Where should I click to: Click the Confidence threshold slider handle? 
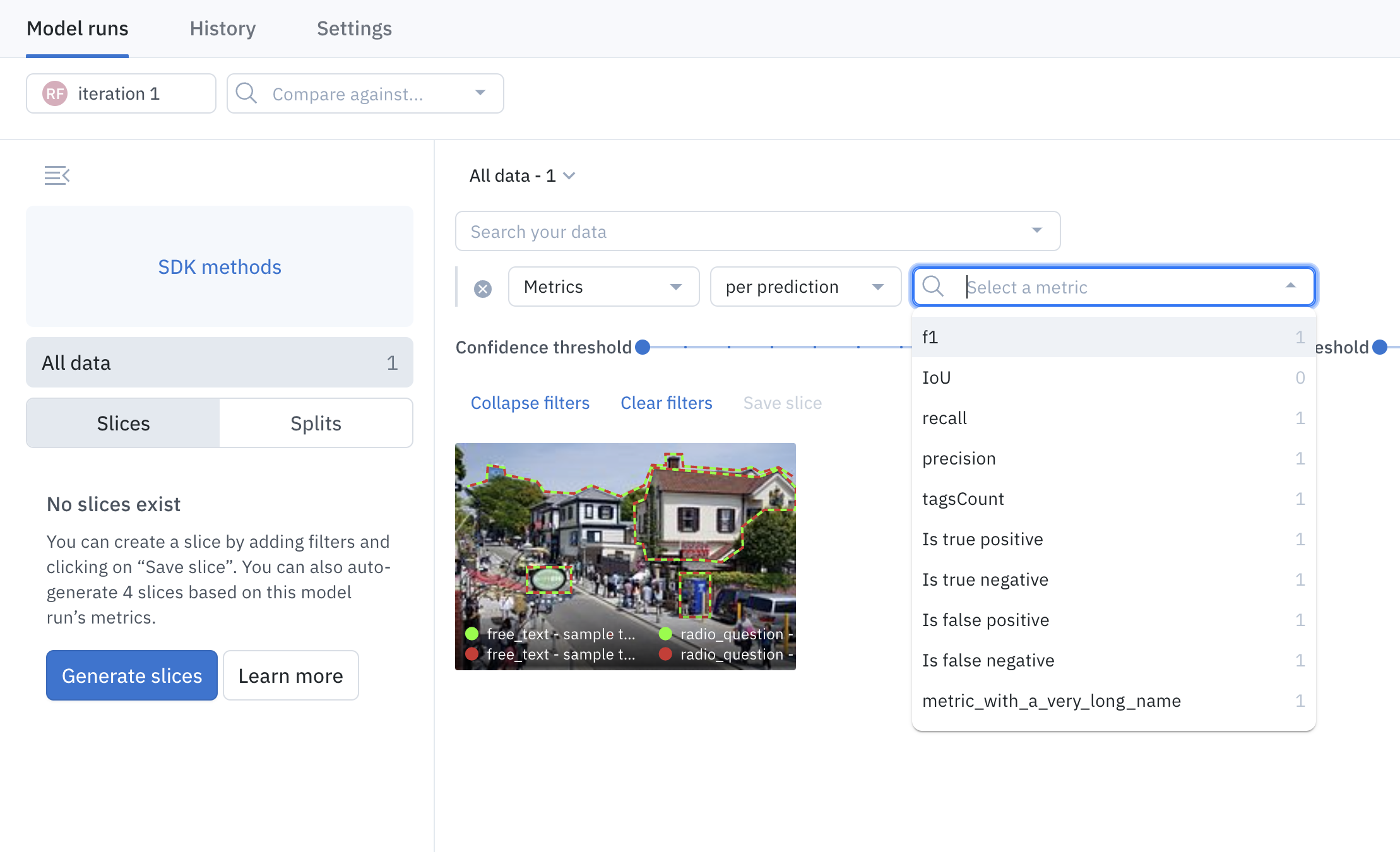pos(643,347)
